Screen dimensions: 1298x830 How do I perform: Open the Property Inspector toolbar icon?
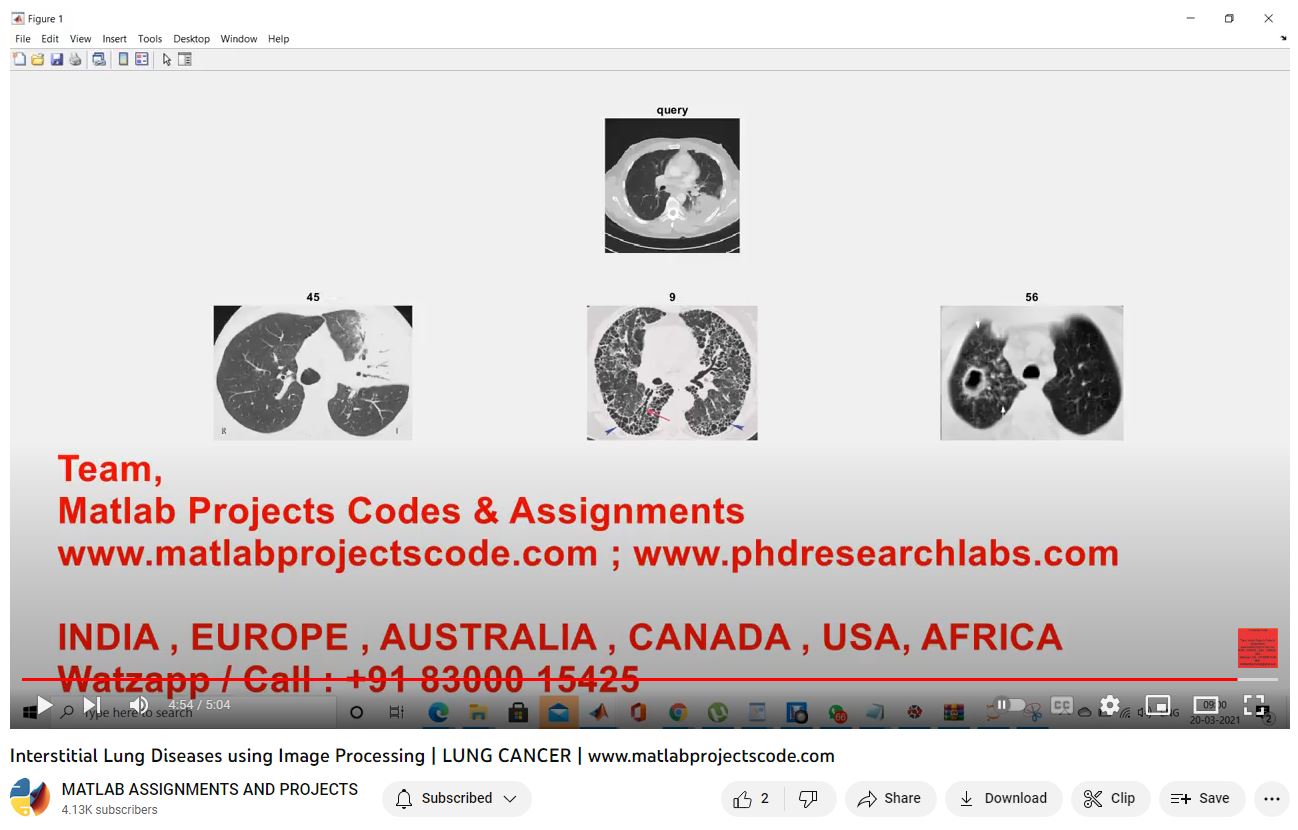point(185,60)
